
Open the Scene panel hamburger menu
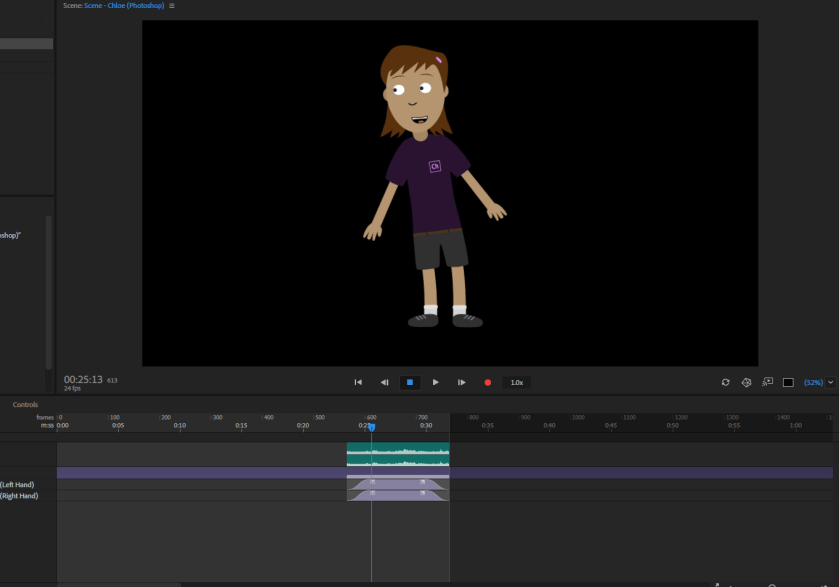[x=172, y=6]
